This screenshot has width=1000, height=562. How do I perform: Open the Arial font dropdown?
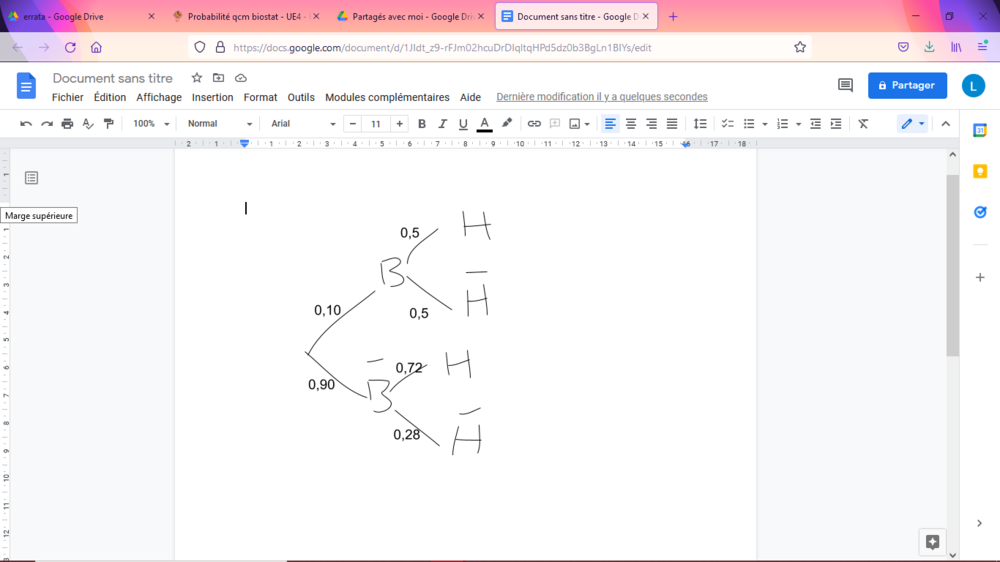tap(303, 124)
